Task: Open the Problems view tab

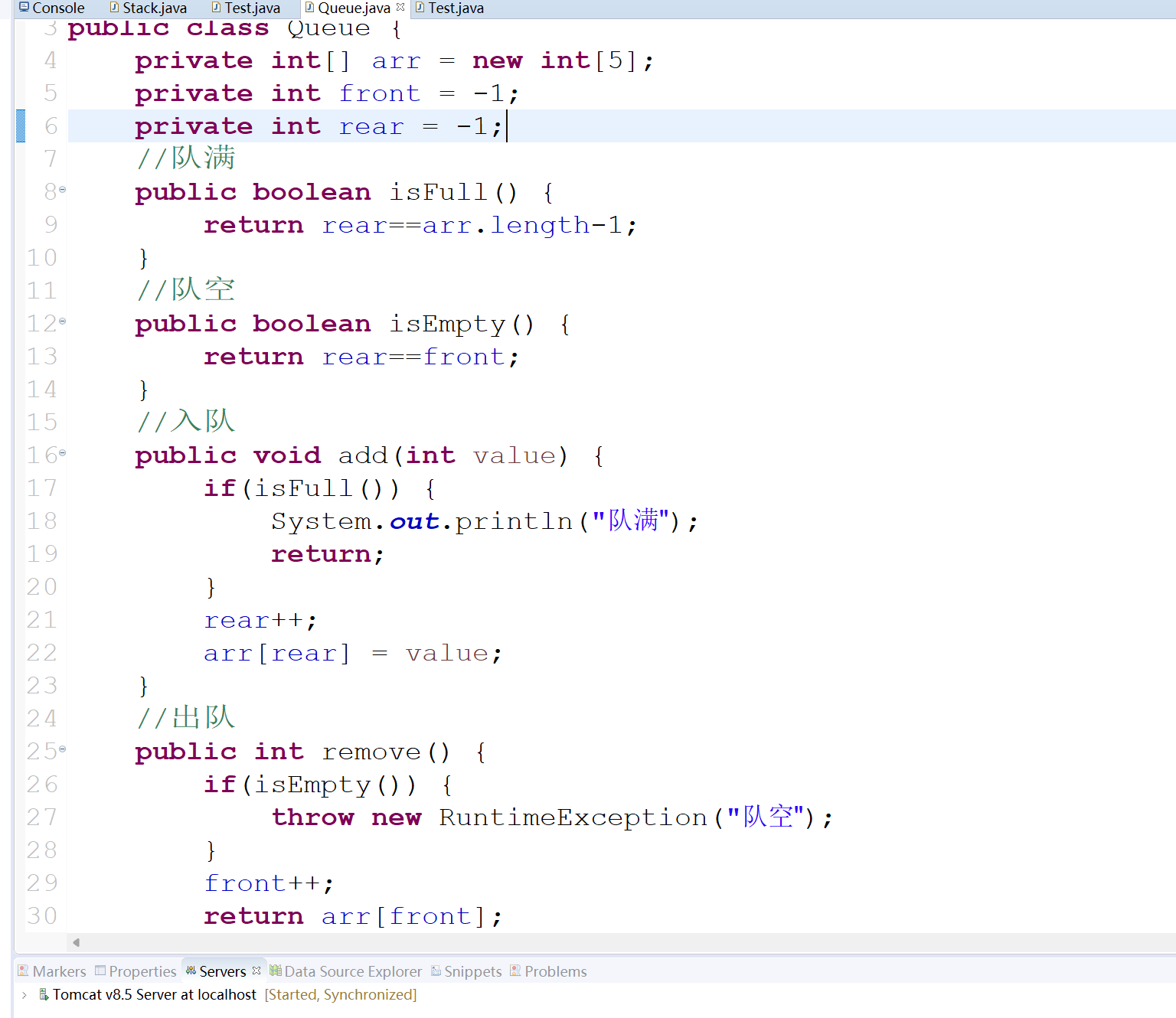Action: 548,971
